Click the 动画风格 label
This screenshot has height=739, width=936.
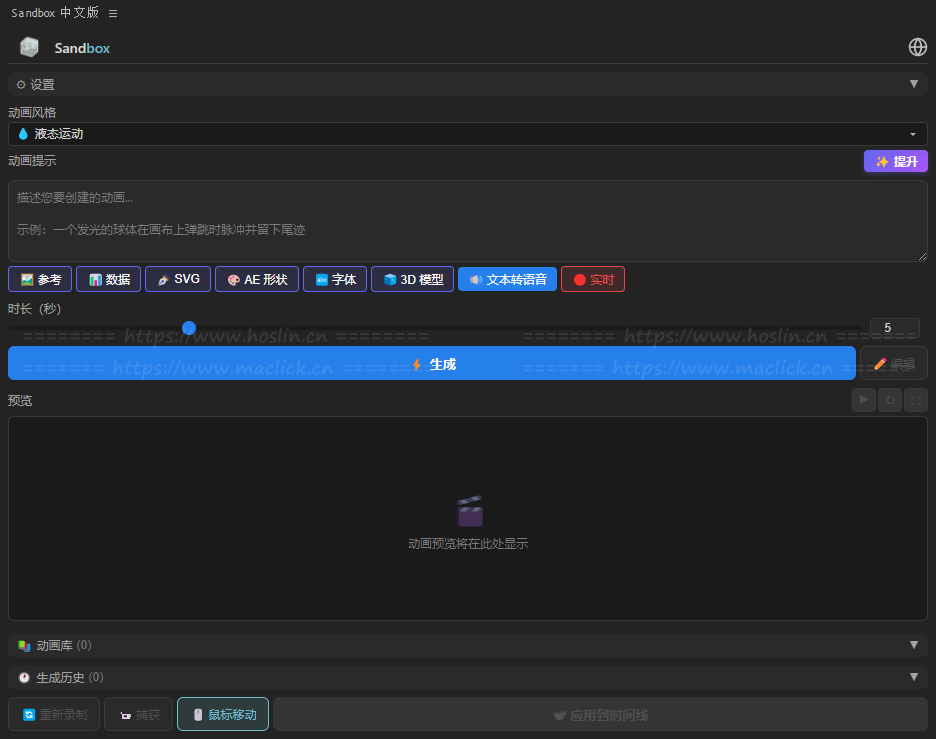(x=32, y=112)
